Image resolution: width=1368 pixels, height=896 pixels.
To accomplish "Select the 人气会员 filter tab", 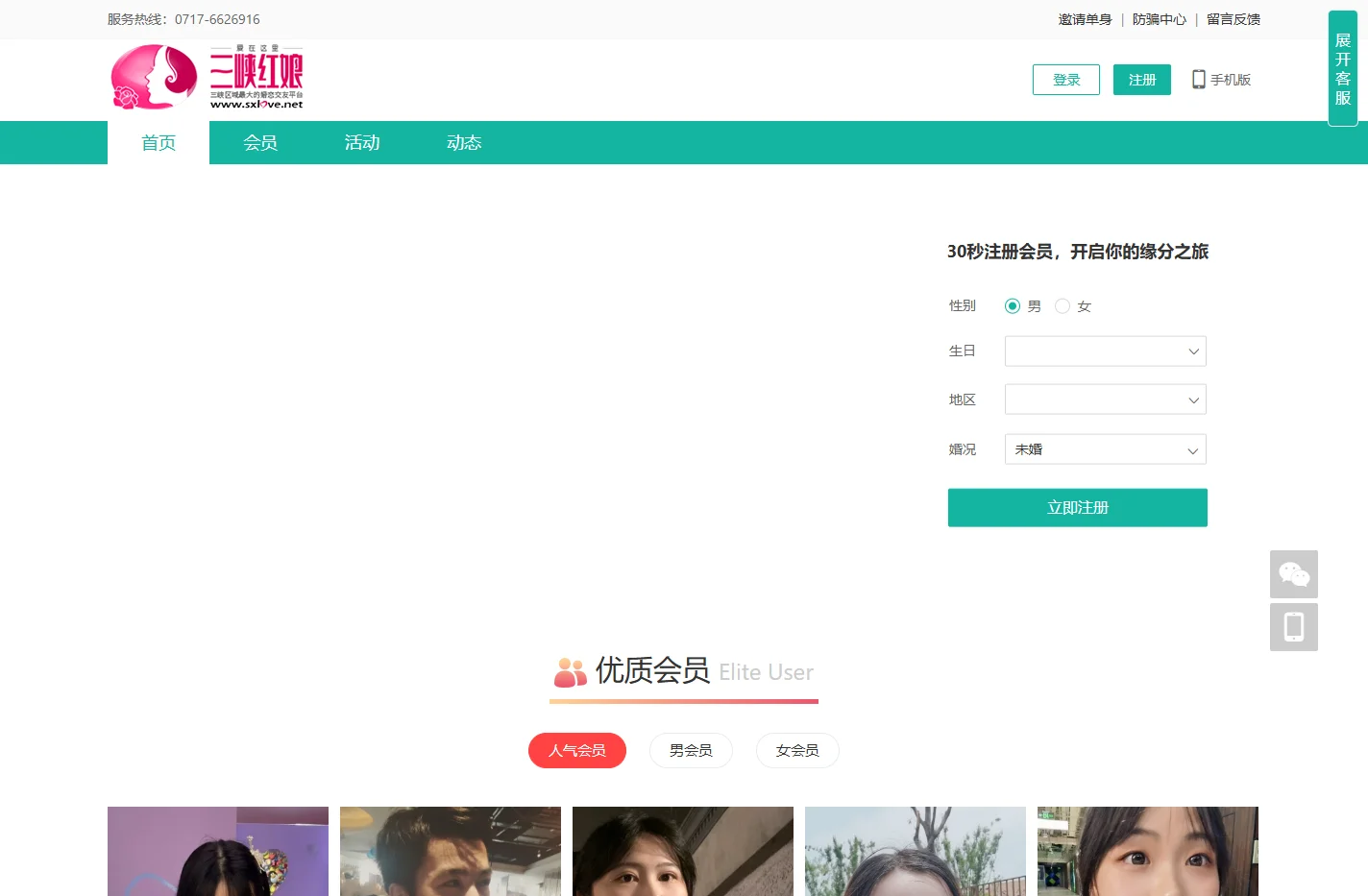I will [577, 751].
